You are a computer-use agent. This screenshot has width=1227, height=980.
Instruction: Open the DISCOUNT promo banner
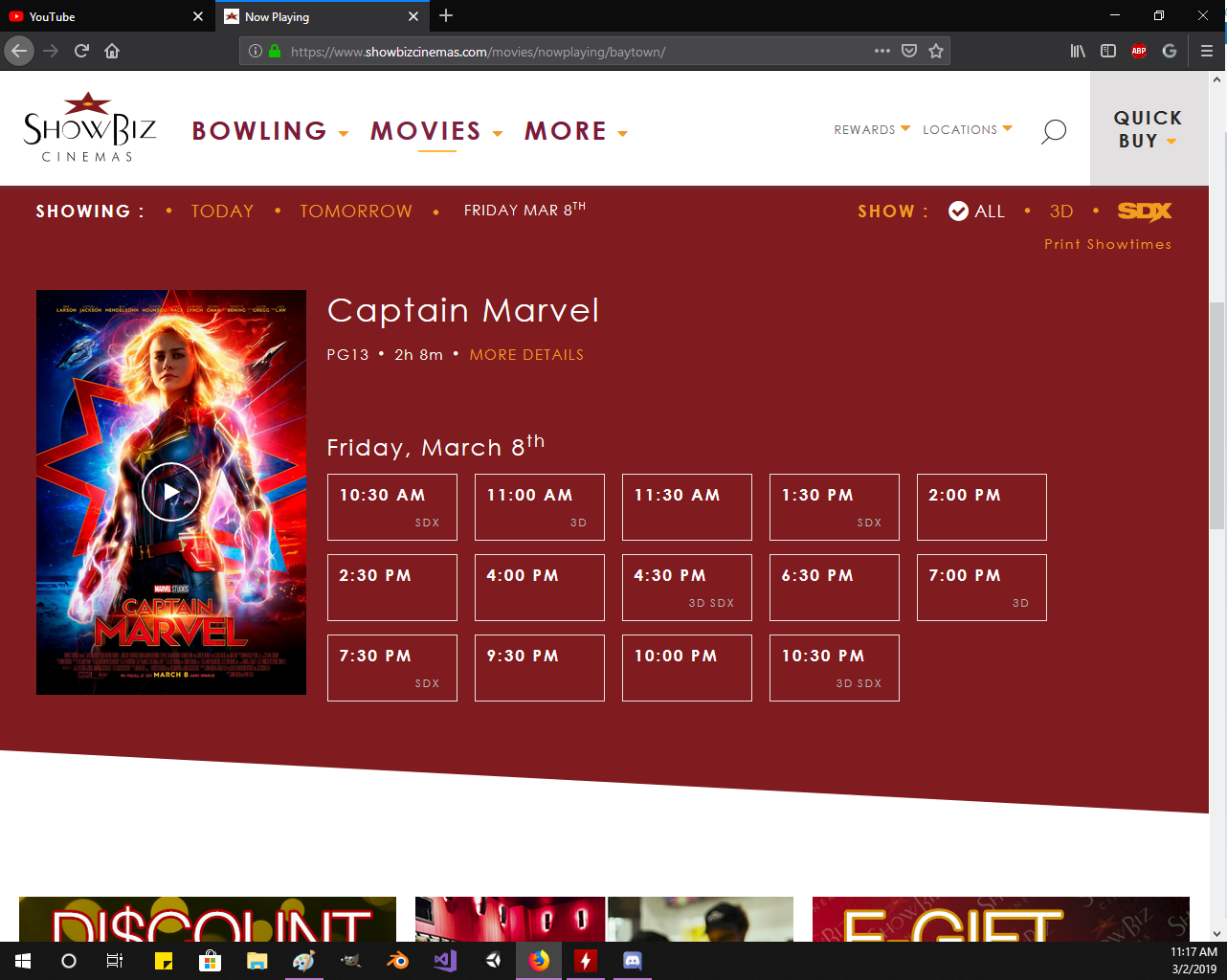(208, 919)
